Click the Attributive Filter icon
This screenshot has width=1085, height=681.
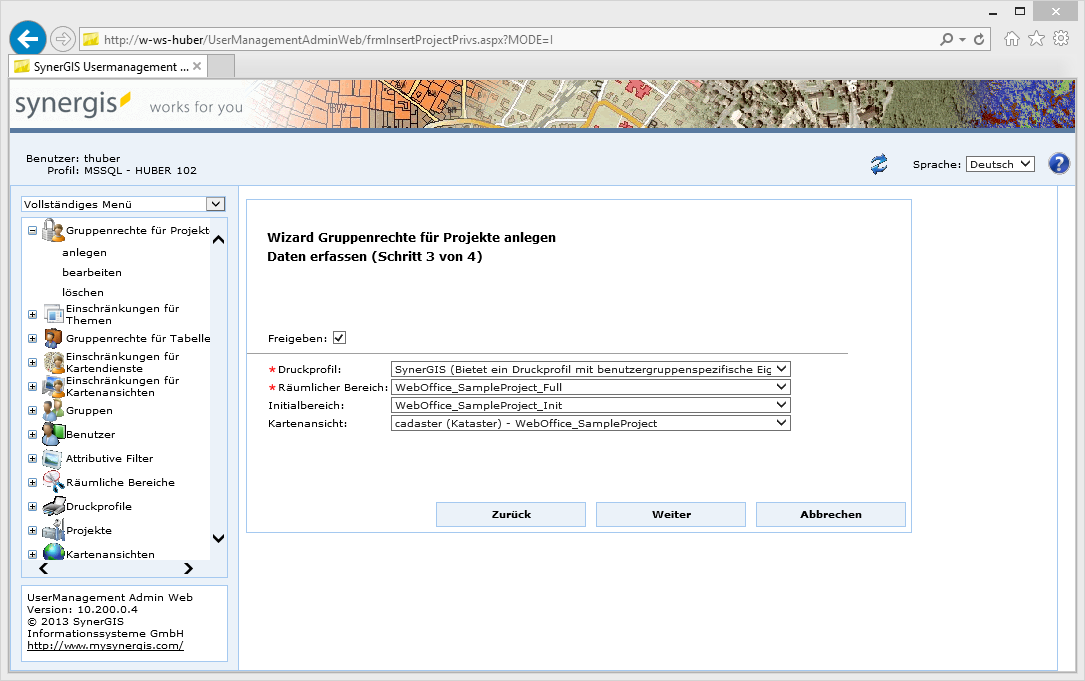pos(53,459)
